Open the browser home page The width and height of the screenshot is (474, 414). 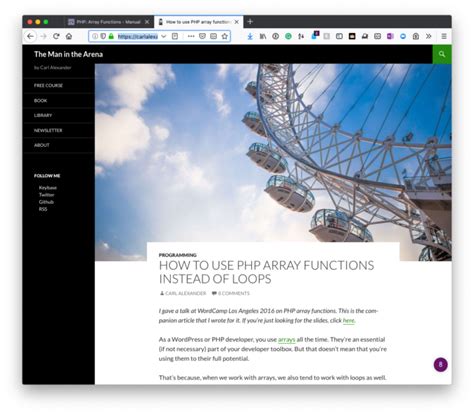[69, 36]
